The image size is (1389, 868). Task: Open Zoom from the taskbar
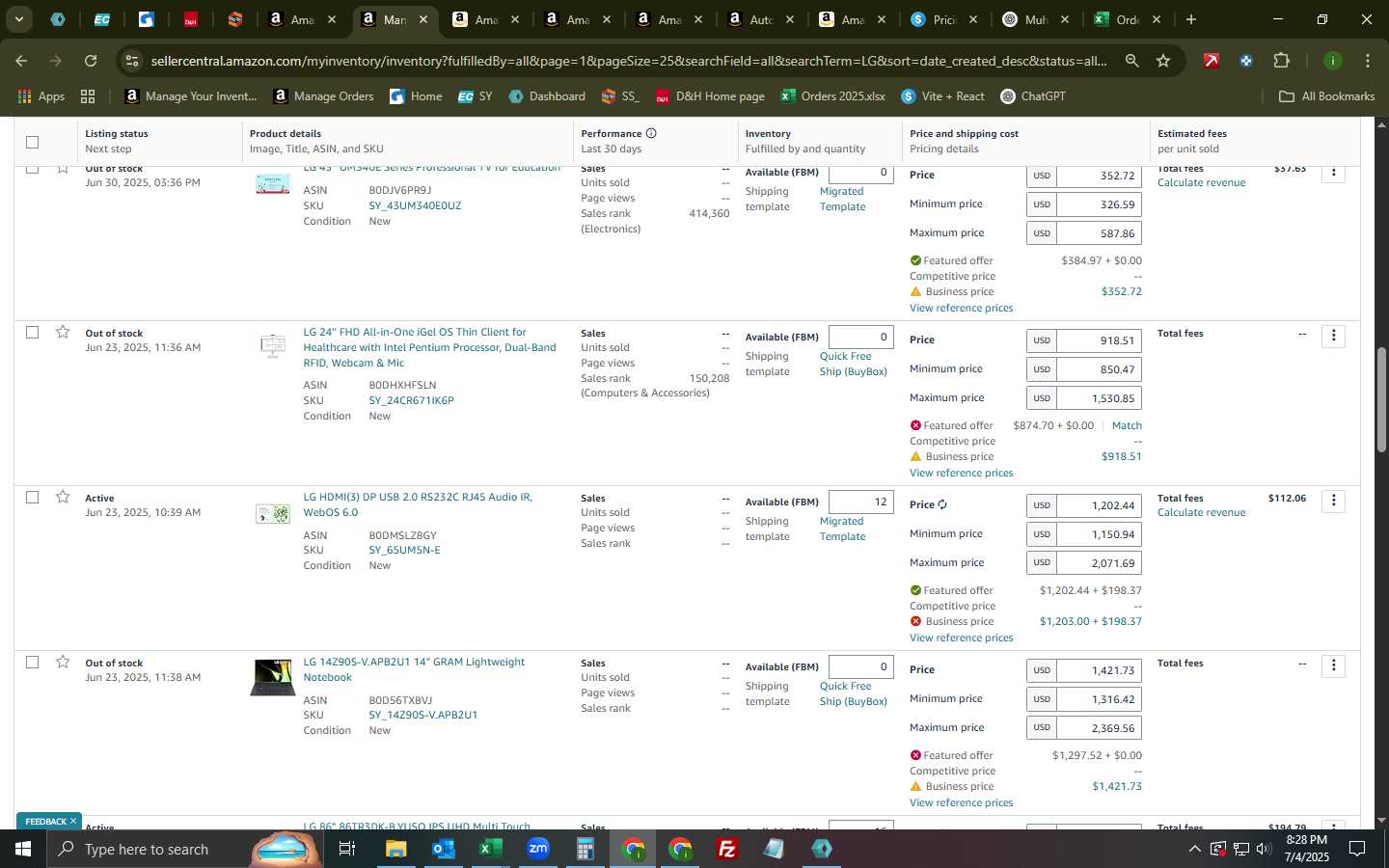(x=537, y=849)
